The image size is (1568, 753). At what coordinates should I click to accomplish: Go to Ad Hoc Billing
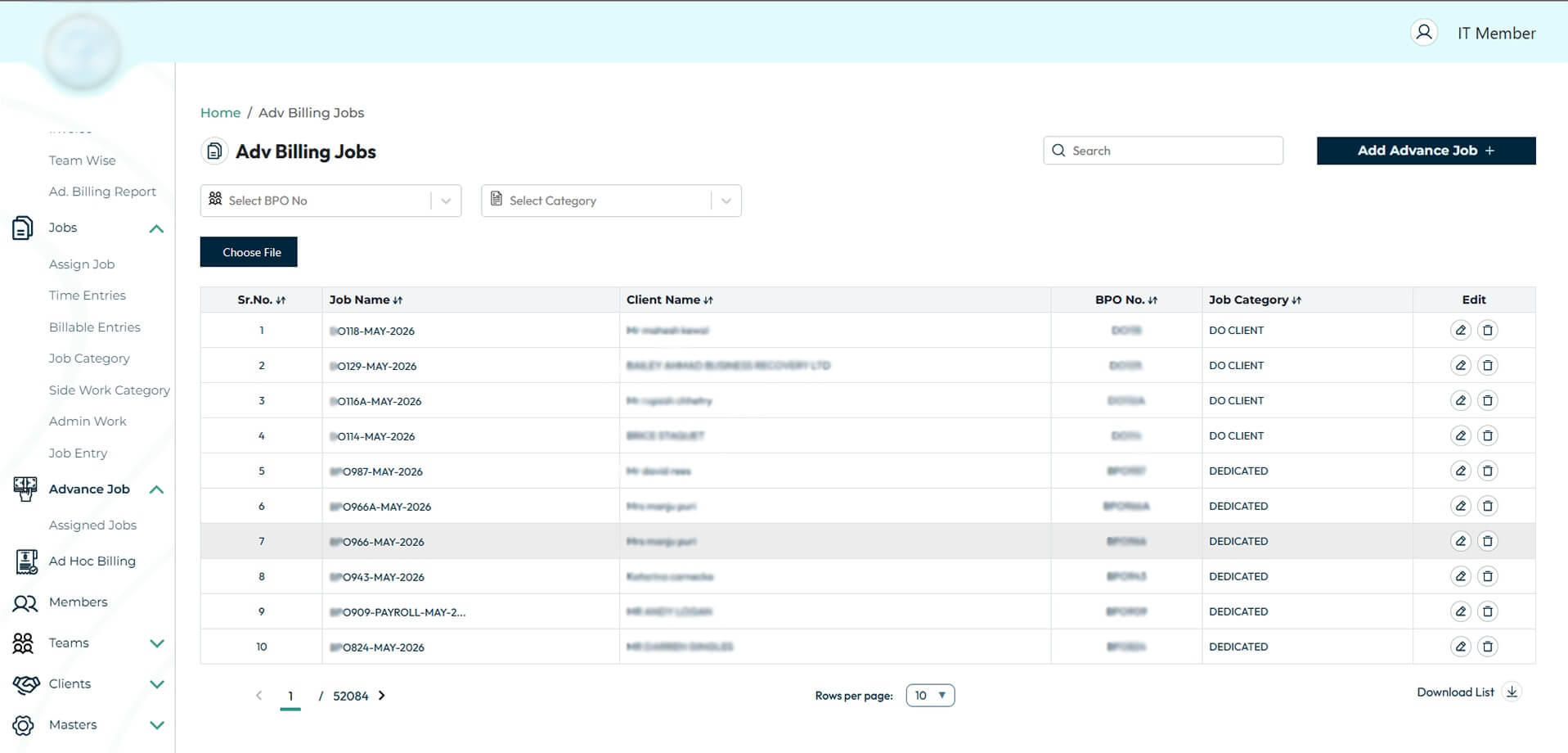point(92,561)
